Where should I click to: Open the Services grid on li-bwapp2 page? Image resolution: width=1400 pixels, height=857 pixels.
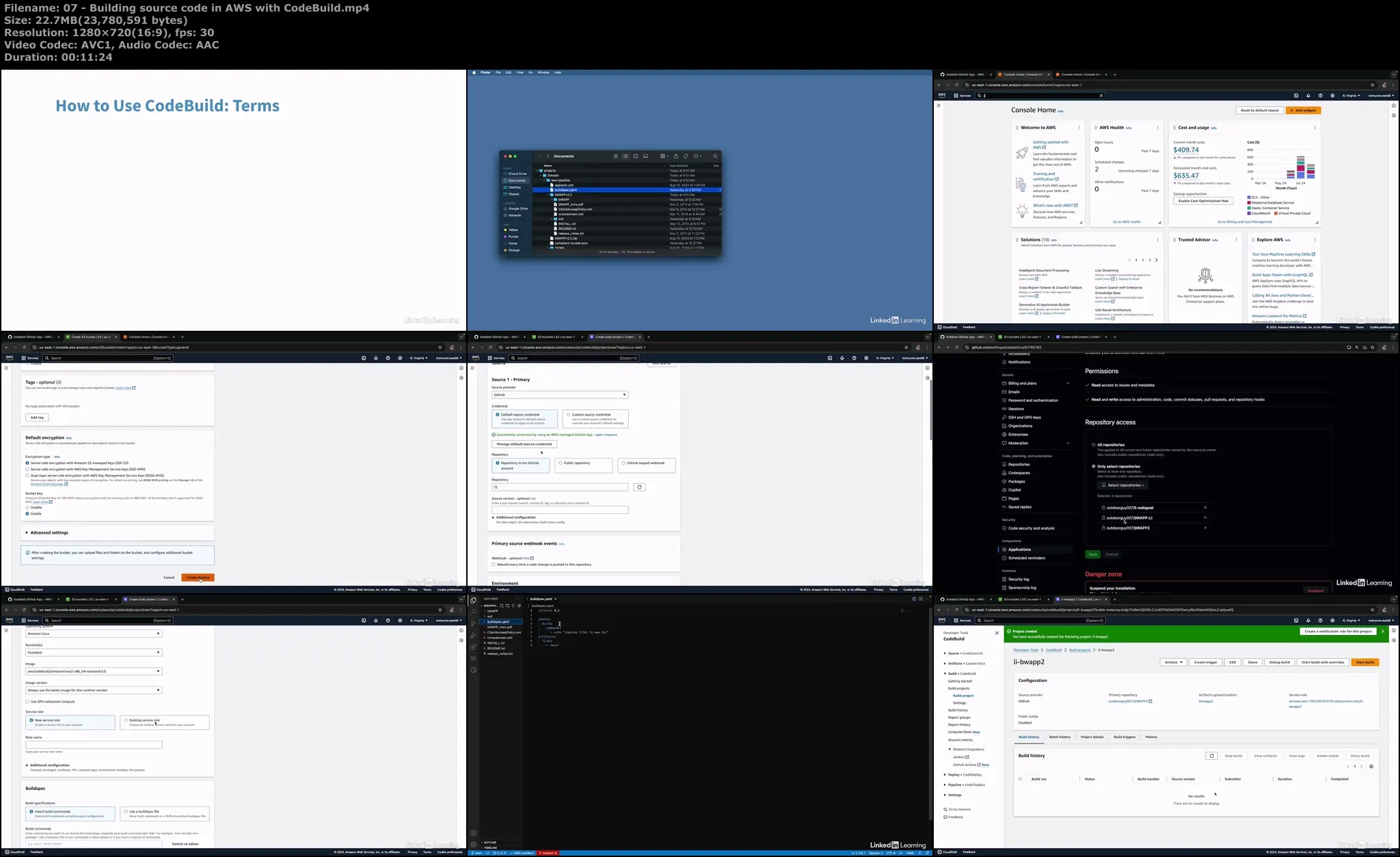tap(962, 621)
